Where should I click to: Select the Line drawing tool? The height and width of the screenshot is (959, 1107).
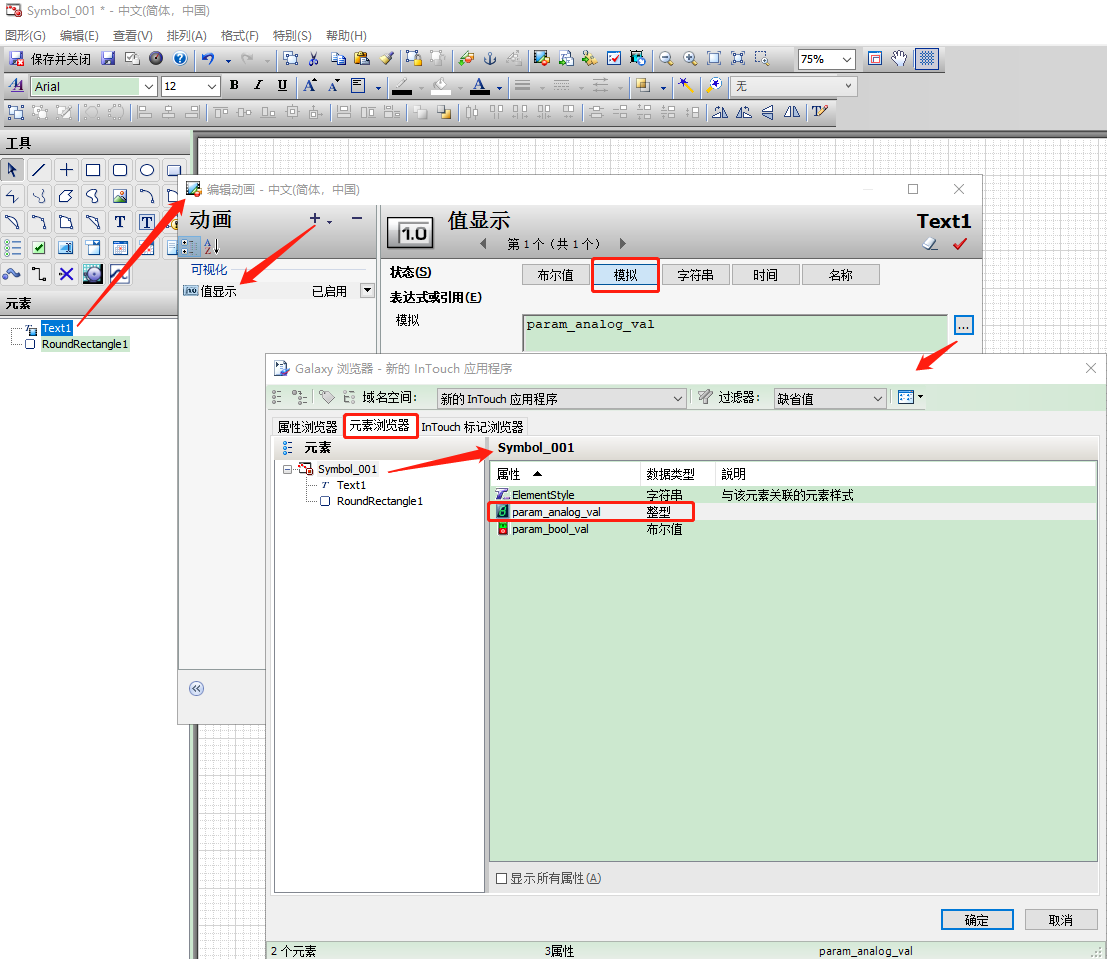pyautogui.click(x=39, y=170)
